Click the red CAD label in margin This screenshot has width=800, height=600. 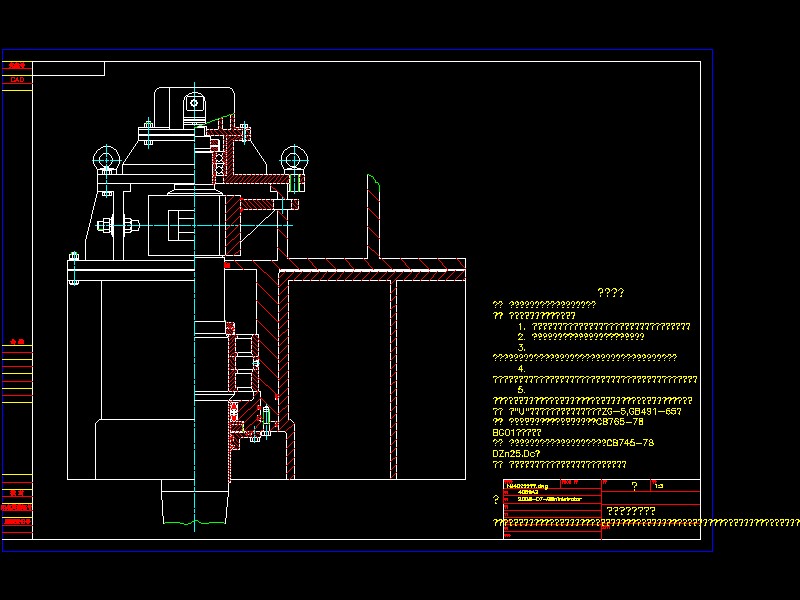point(17,79)
